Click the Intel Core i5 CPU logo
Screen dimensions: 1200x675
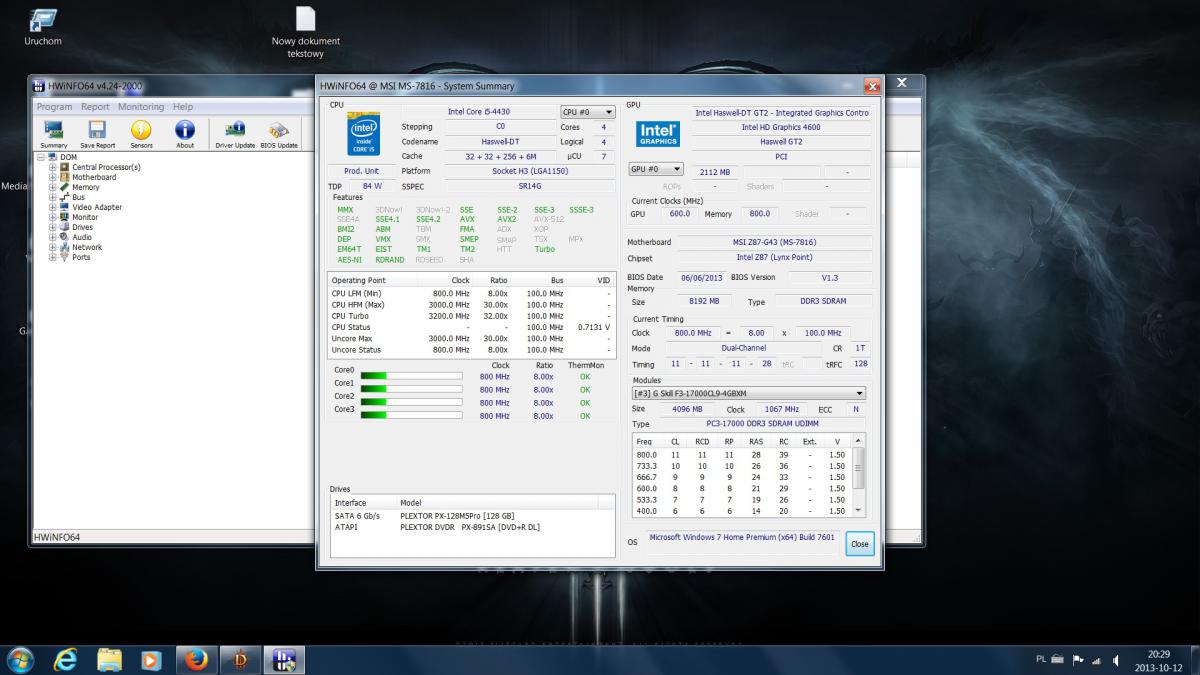(x=363, y=134)
